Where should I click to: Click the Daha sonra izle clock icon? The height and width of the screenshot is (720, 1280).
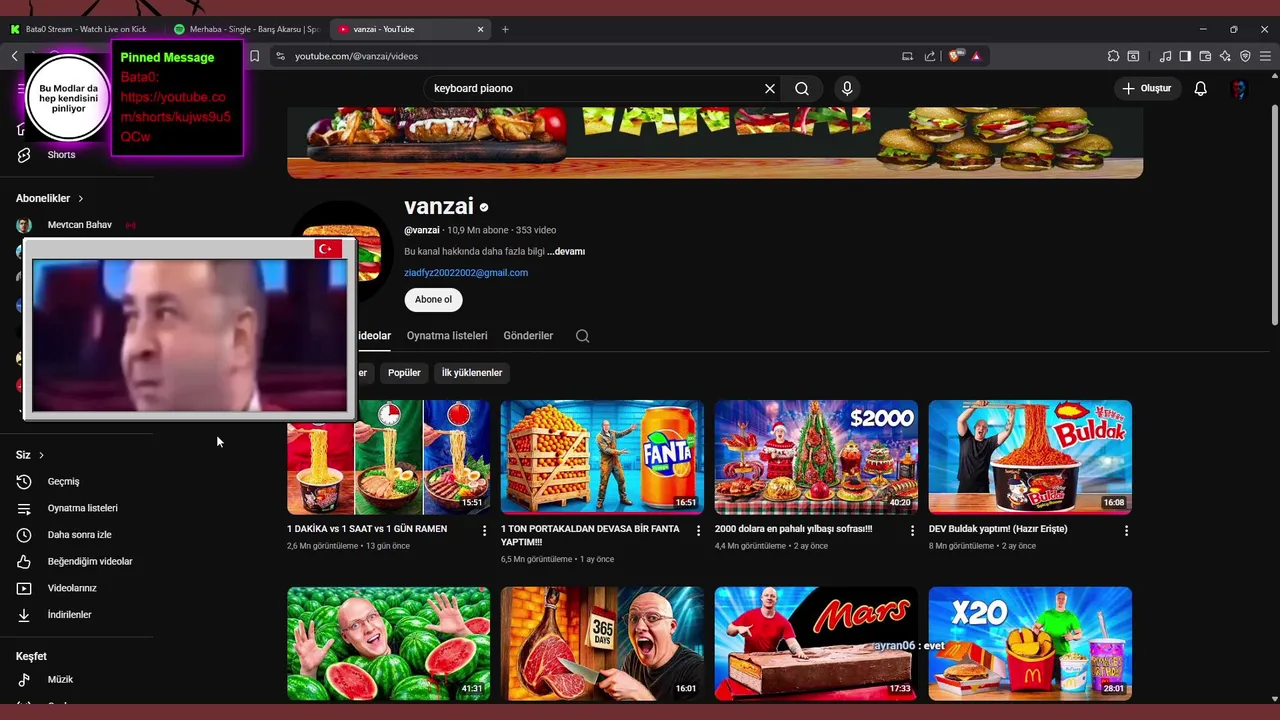point(24,535)
